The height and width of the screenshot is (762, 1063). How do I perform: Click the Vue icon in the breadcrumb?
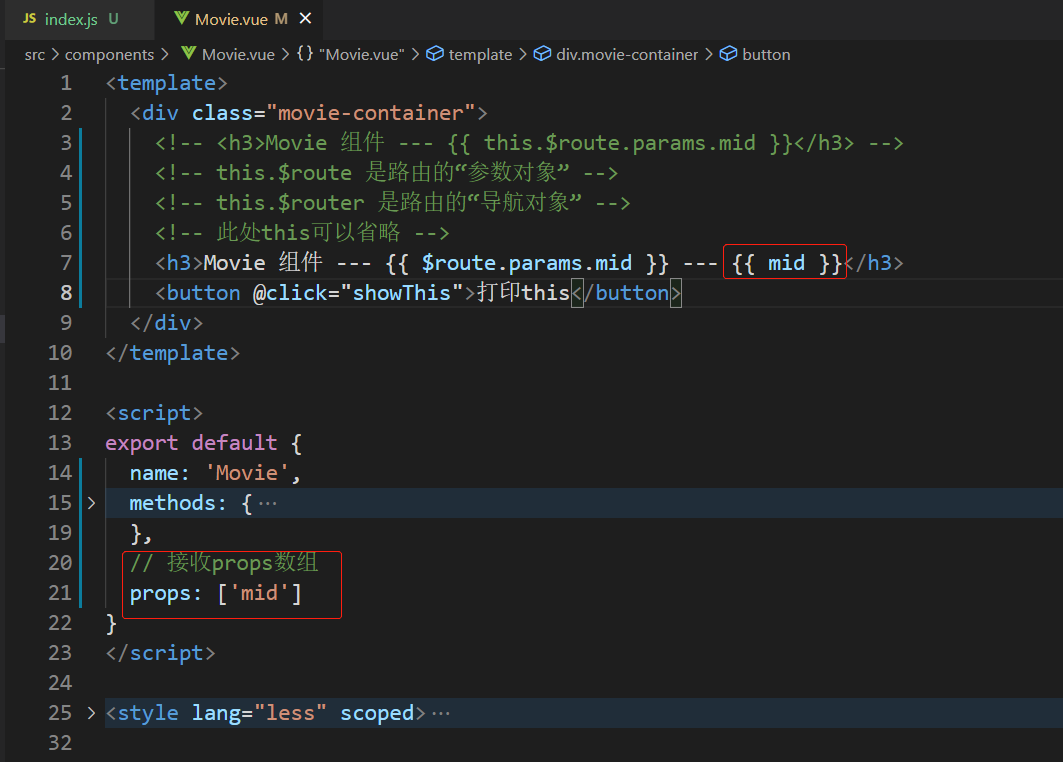188,54
